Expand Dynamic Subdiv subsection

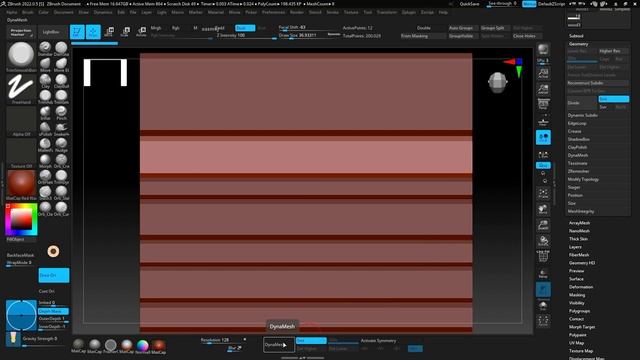582,115
